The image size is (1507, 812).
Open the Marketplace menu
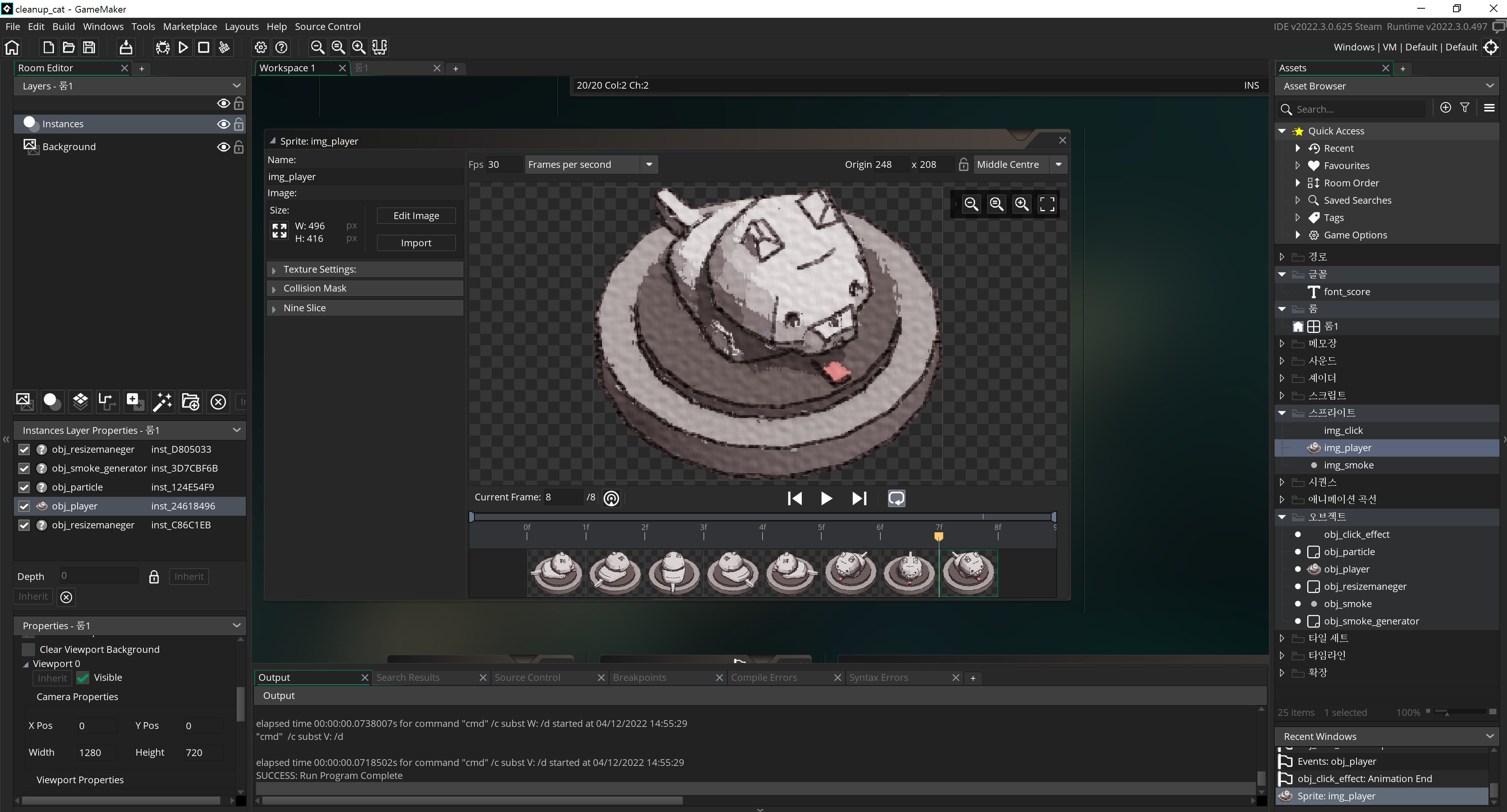[190, 27]
